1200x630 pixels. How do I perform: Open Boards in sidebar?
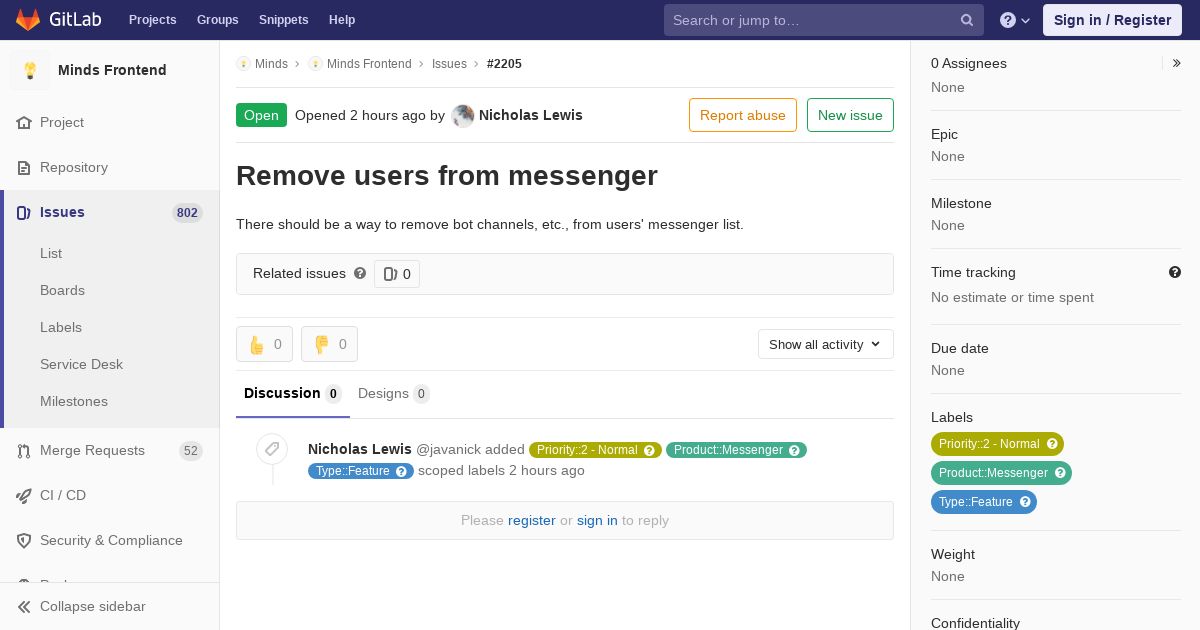coord(62,290)
